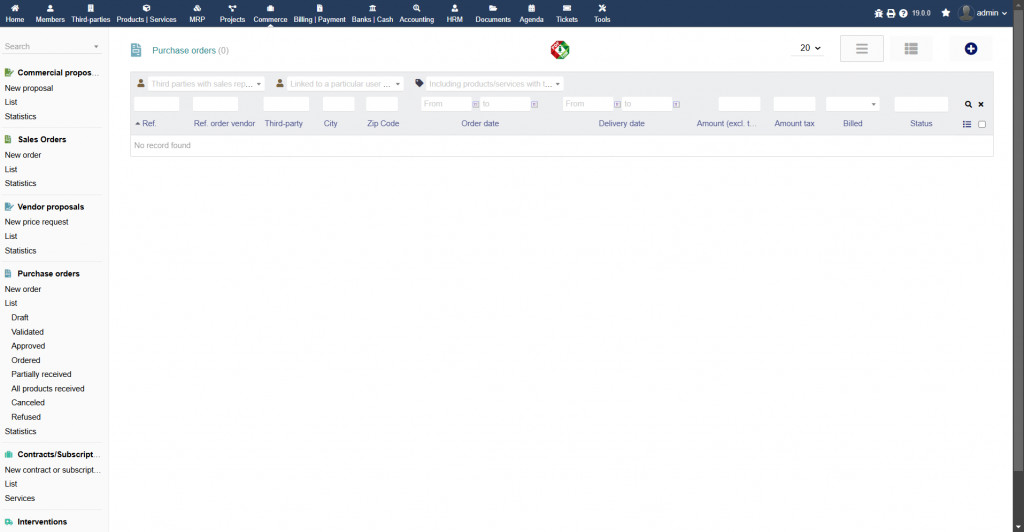Image resolution: width=1024 pixels, height=532 pixels.
Task: Open the Accounting module icon
Action: click(x=416, y=8)
